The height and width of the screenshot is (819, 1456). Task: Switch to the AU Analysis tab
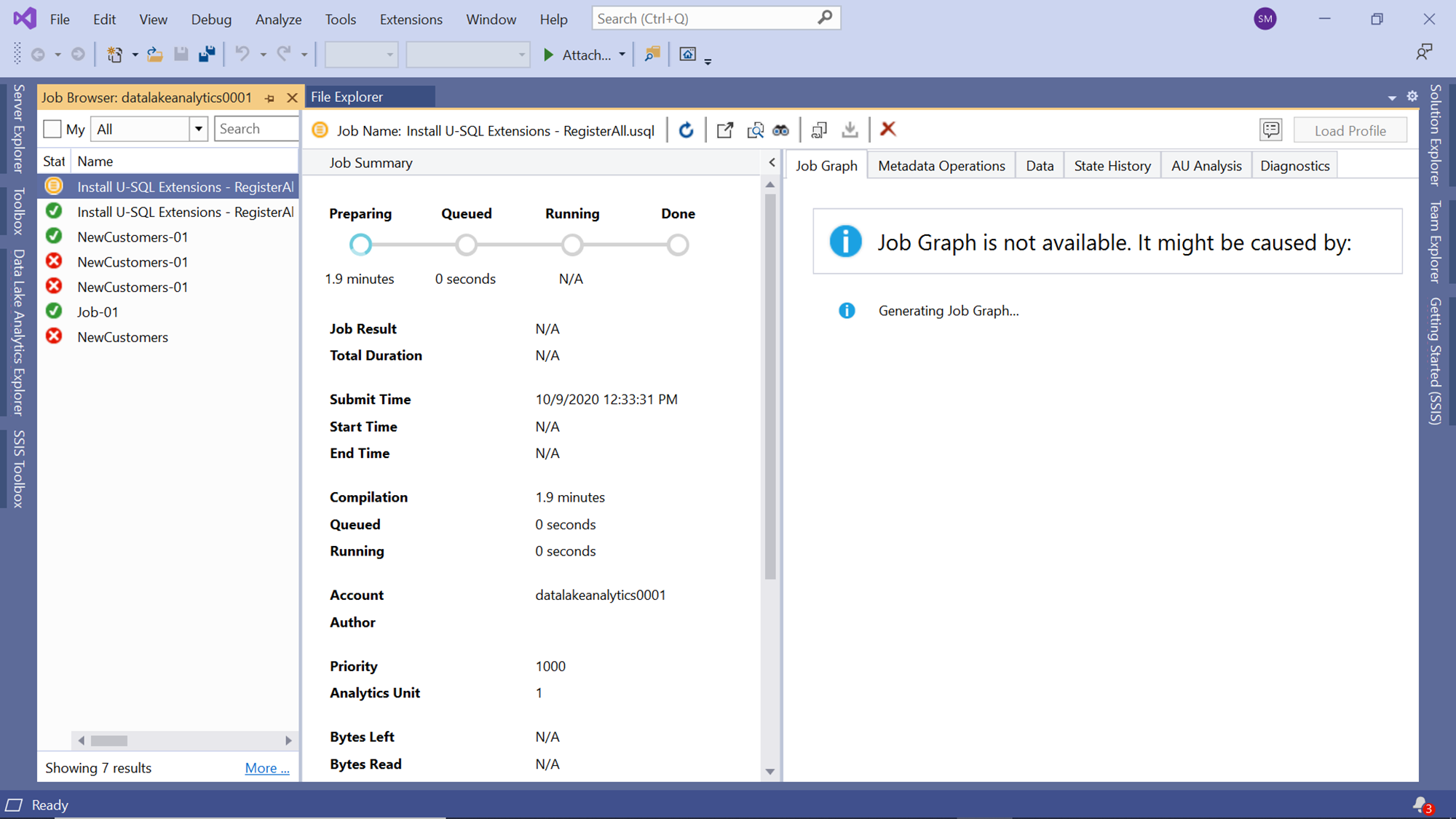click(1206, 166)
